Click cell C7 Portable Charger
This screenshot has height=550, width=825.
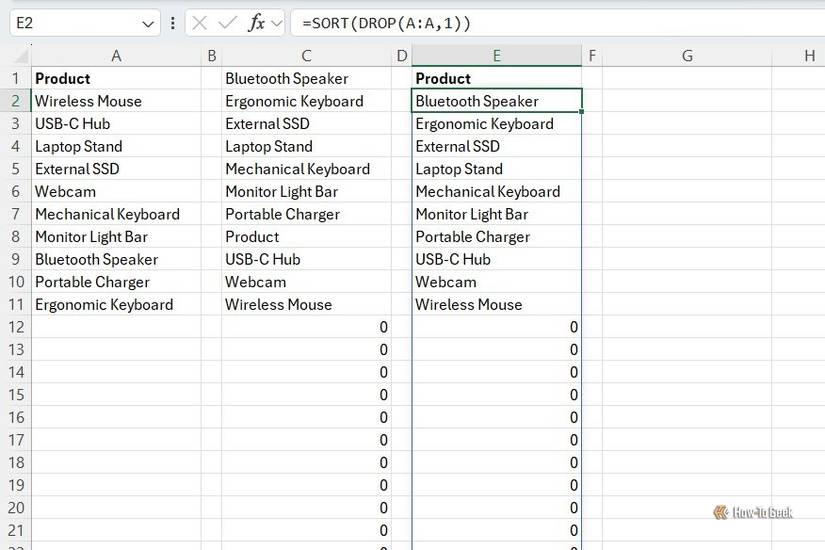click(306, 214)
